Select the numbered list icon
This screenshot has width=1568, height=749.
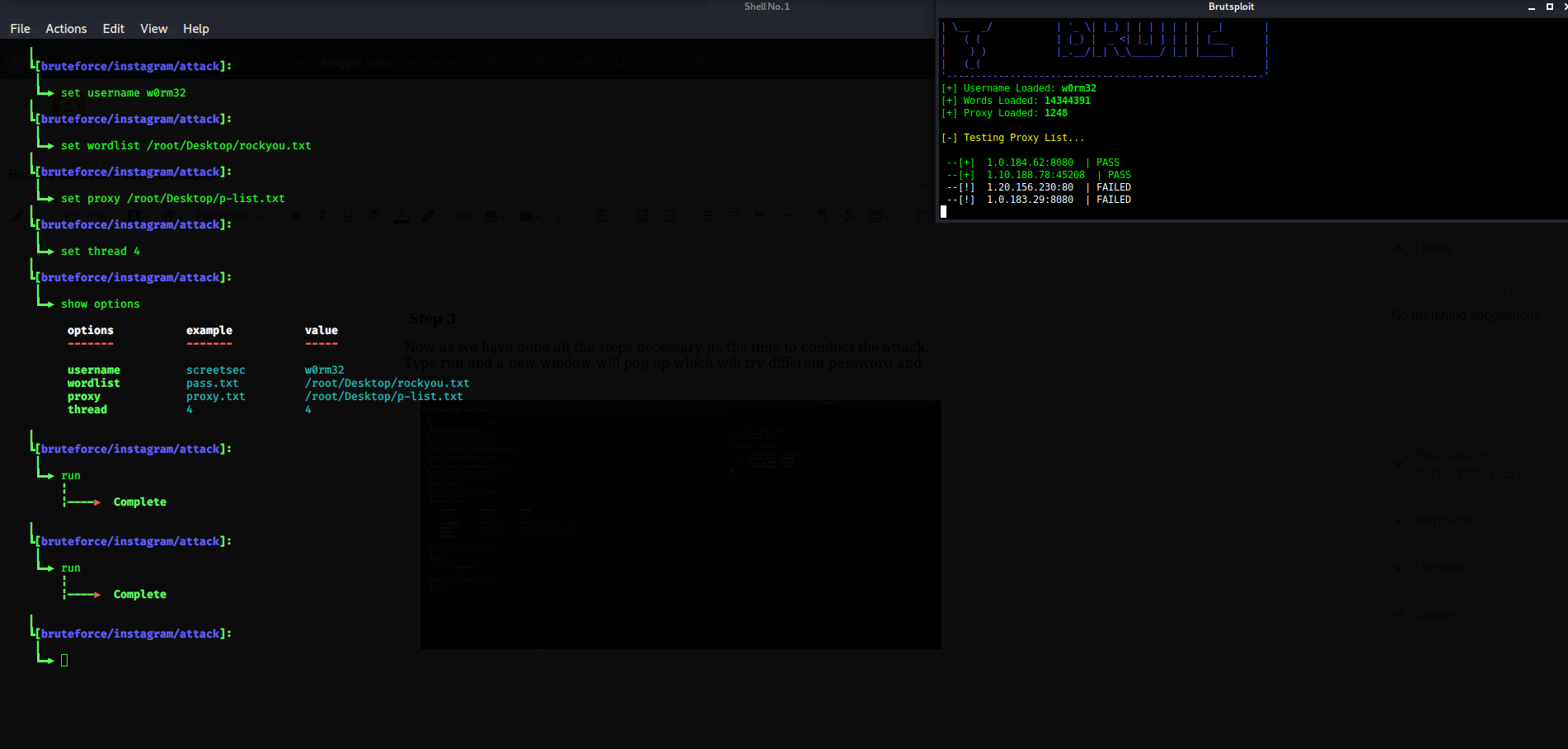[733, 215]
